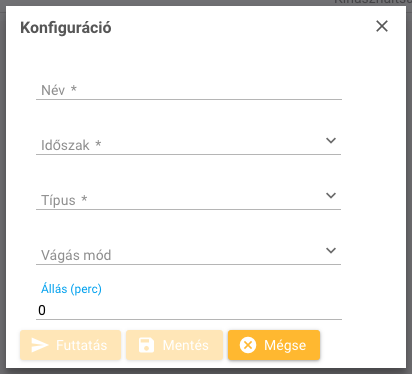Click the floppy disk icon on Mentés
The image size is (412, 374).
click(x=146, y=345)
